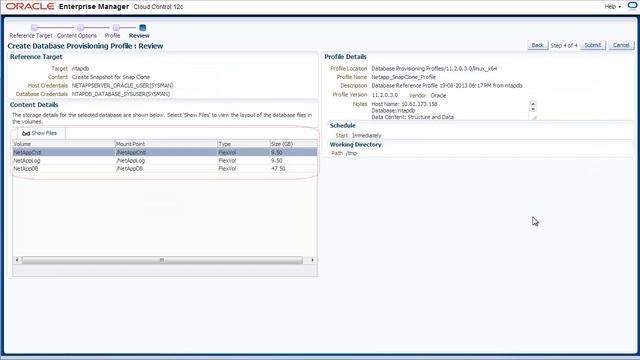Click the Profile Location path text

[434, 69]
